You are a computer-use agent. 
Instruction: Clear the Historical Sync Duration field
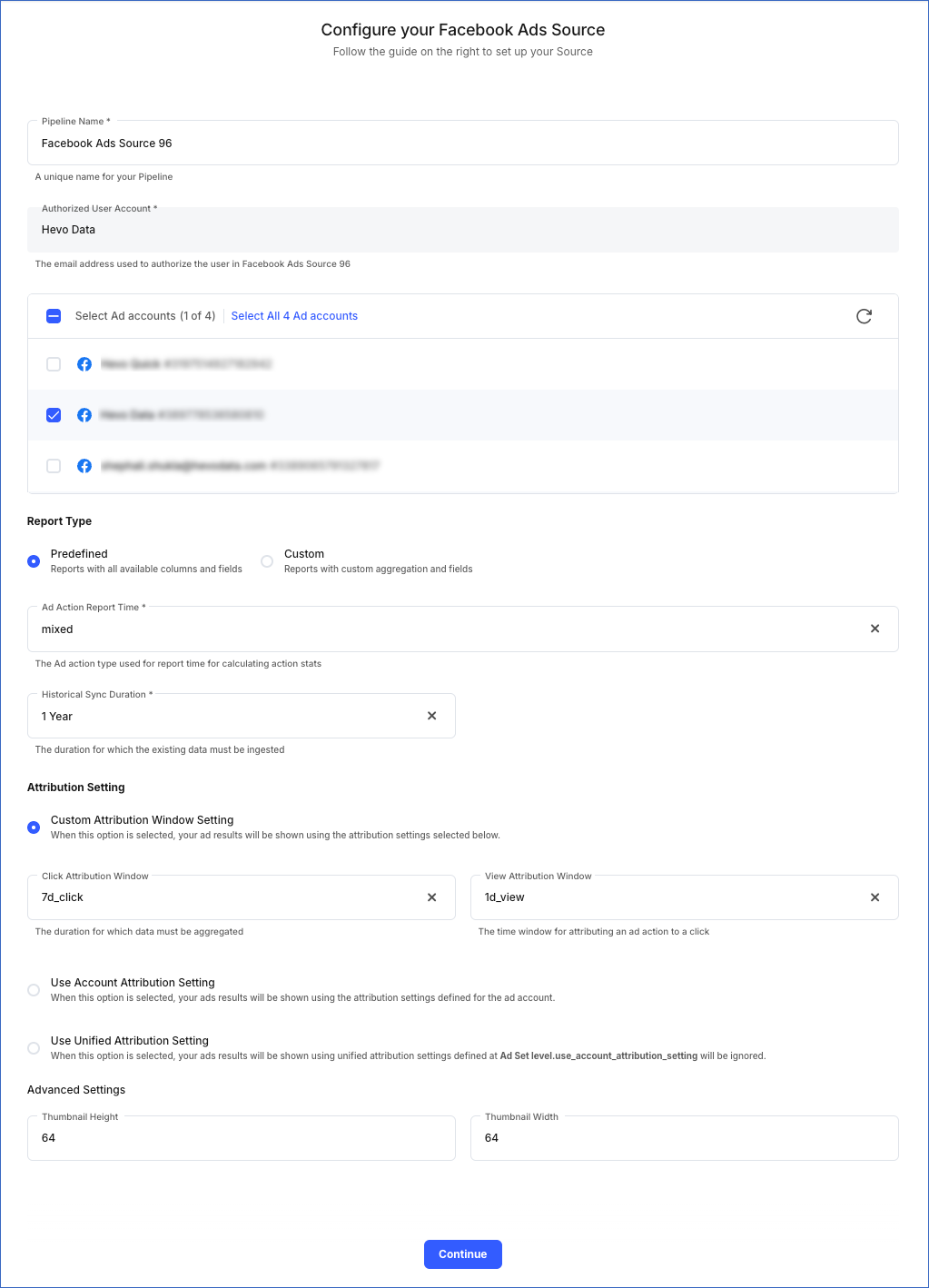(x=431, y=716)
